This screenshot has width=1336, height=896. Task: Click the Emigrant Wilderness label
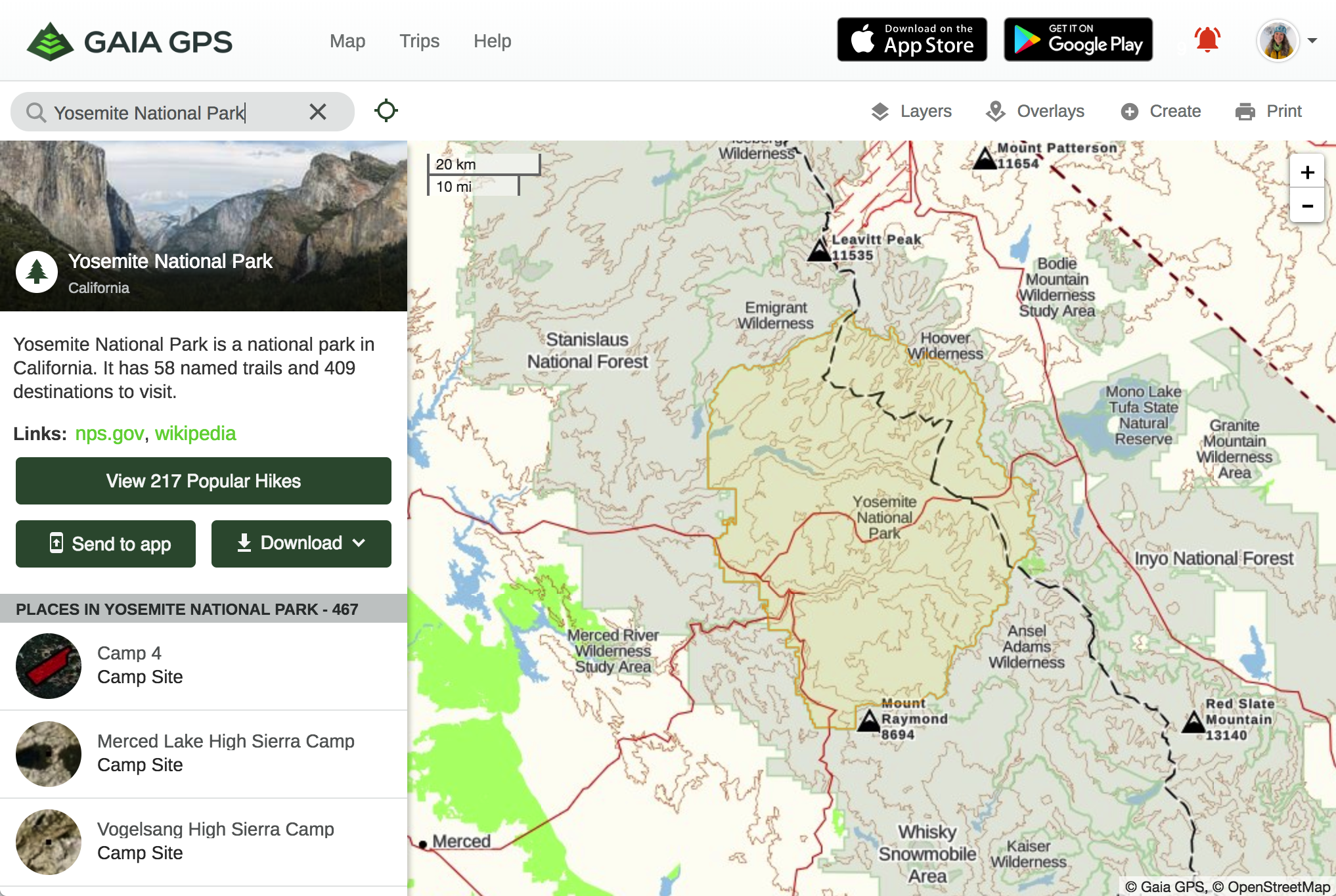[x=776, y=315]
